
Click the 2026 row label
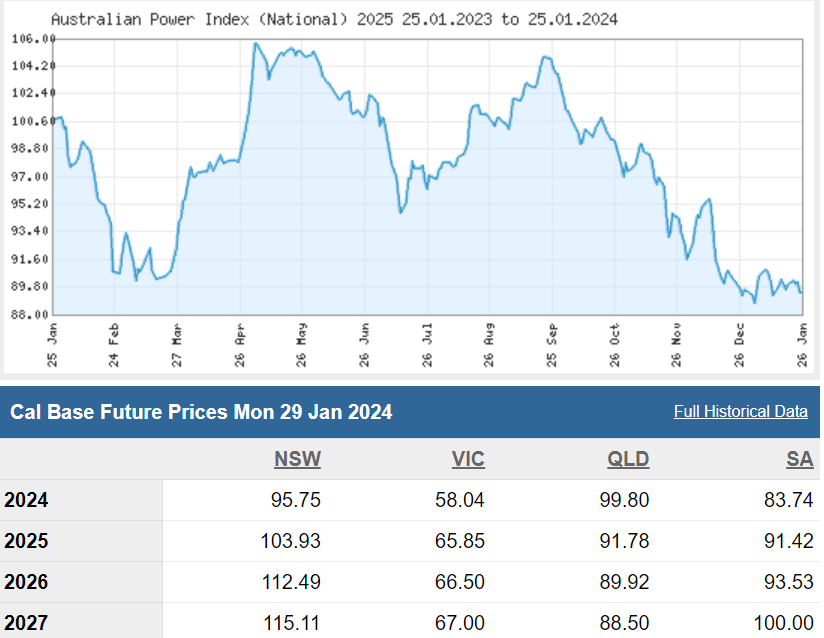click(26, 582)
